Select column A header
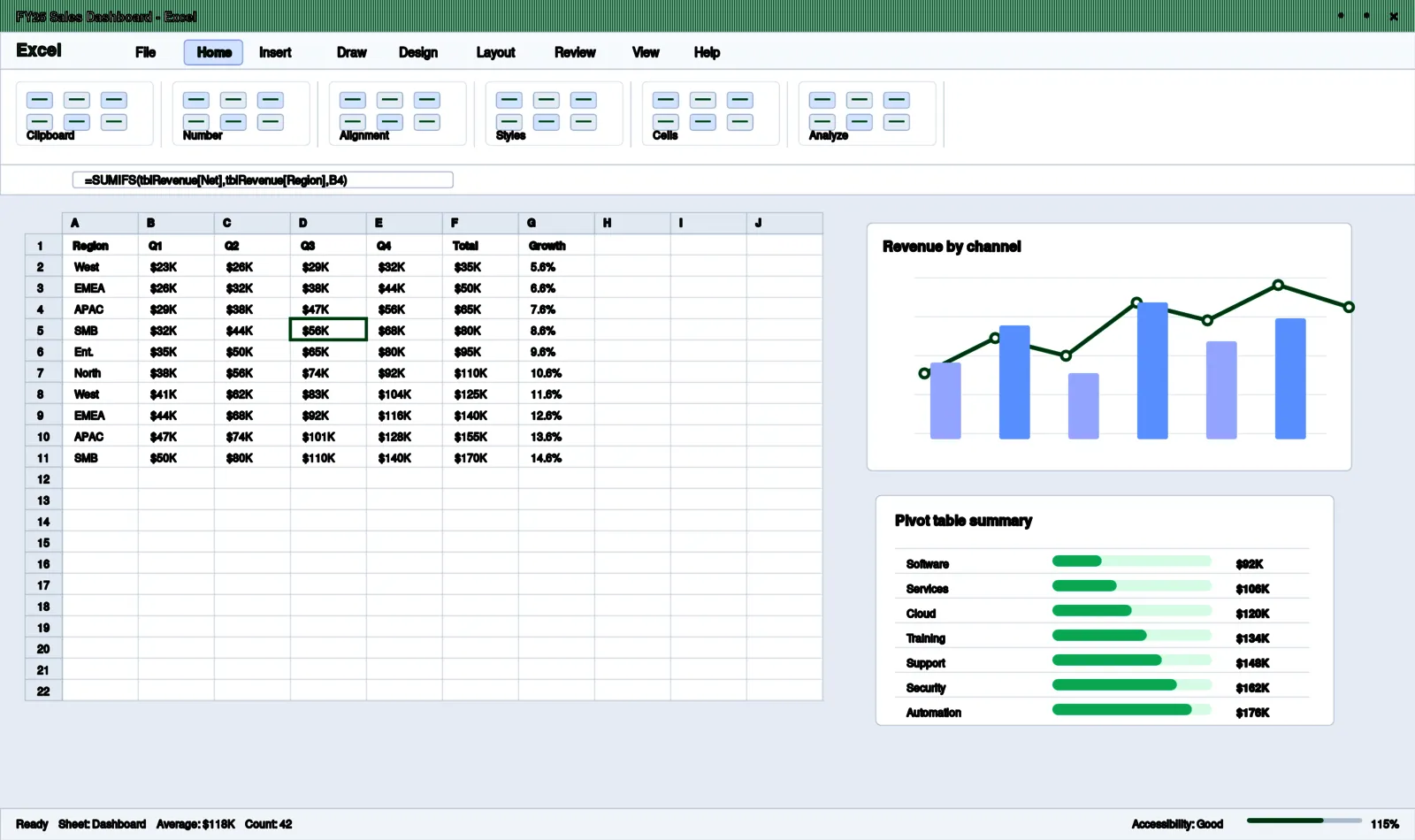This screenshot has width=1415, height=840. pyautogui.click(x=100, y=223)
